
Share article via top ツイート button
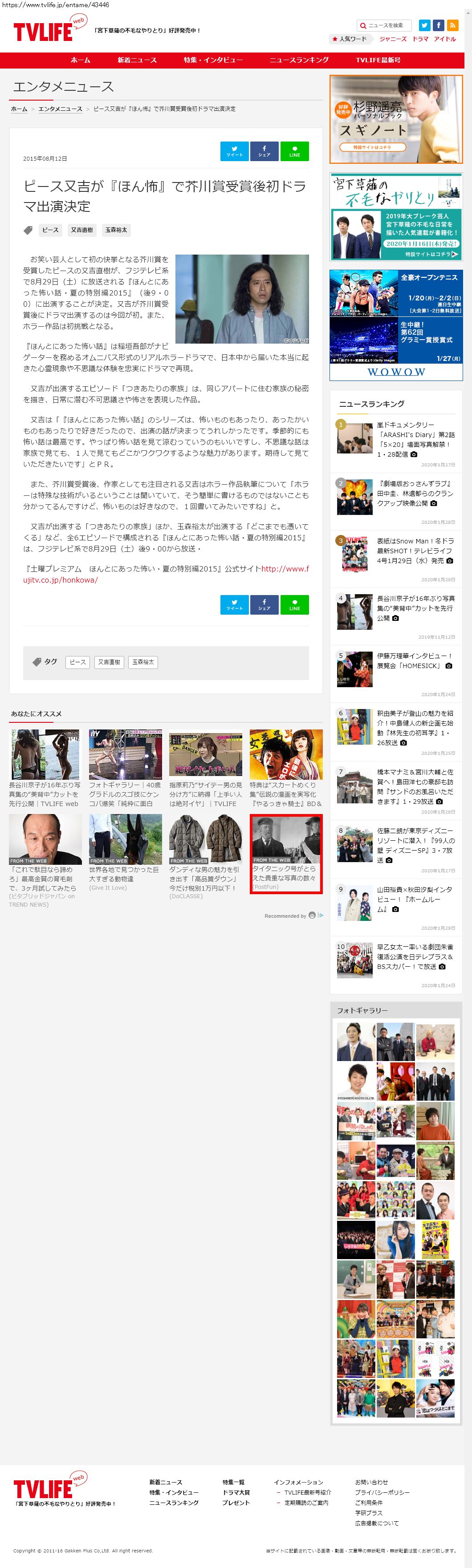234,151
